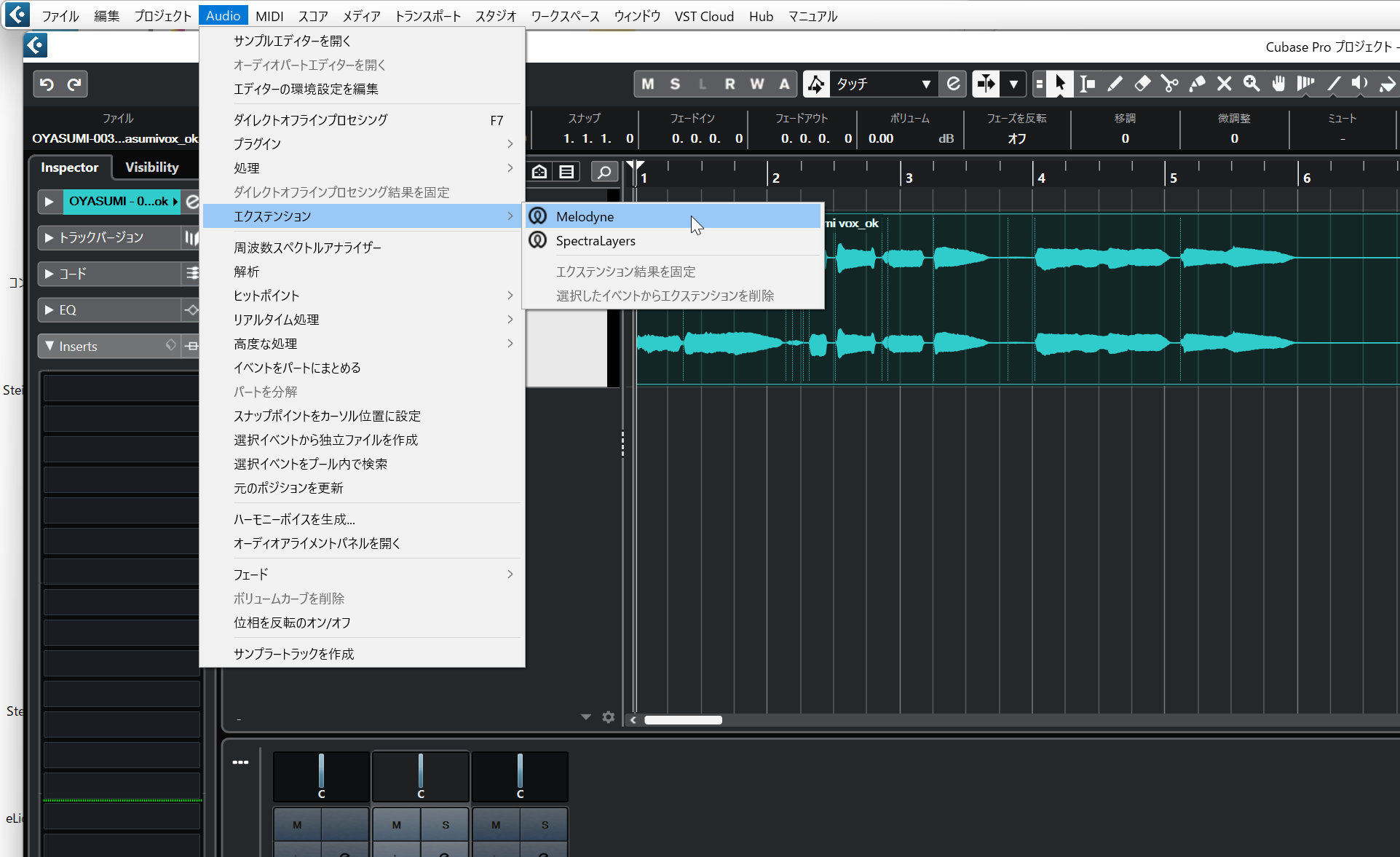Image resolution: width=1400 pixels, height=857 pixels.
Task: Click the track list view icon next to search
Action: point(566,172)
